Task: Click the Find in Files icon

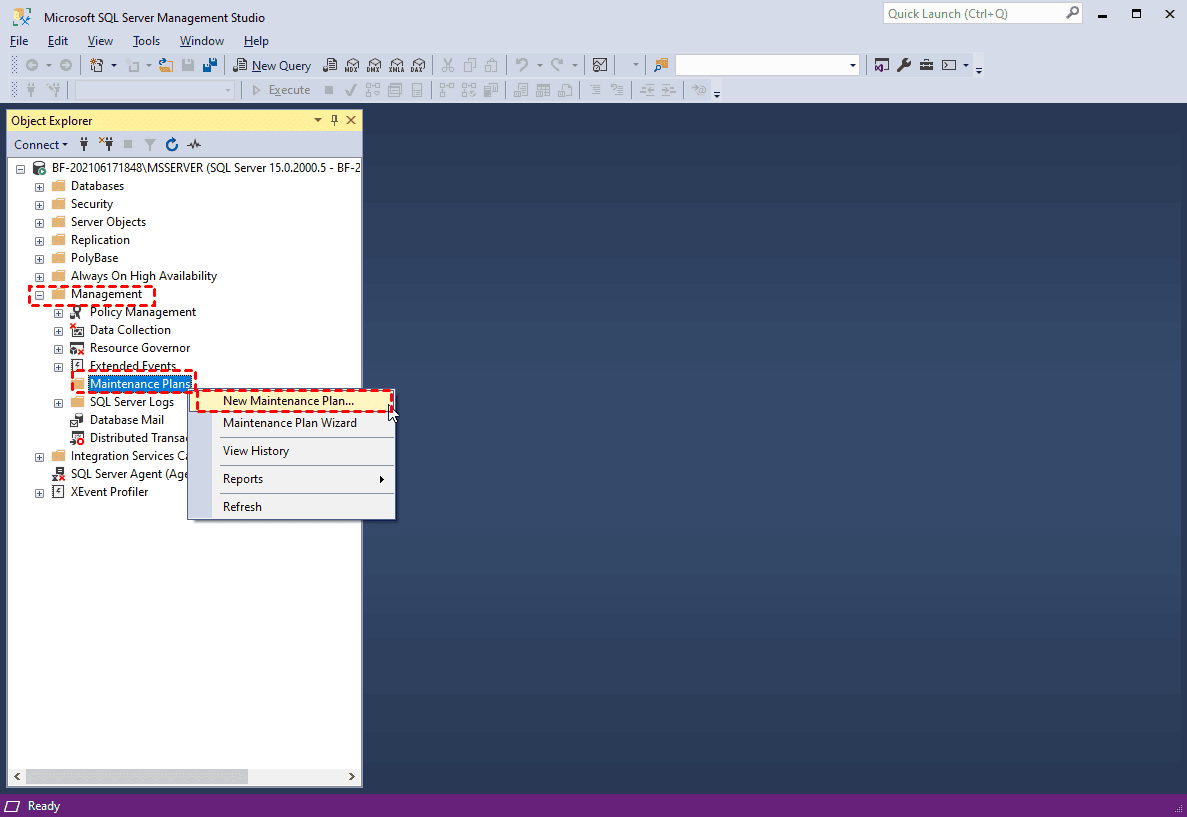Action: pos(661,66)
